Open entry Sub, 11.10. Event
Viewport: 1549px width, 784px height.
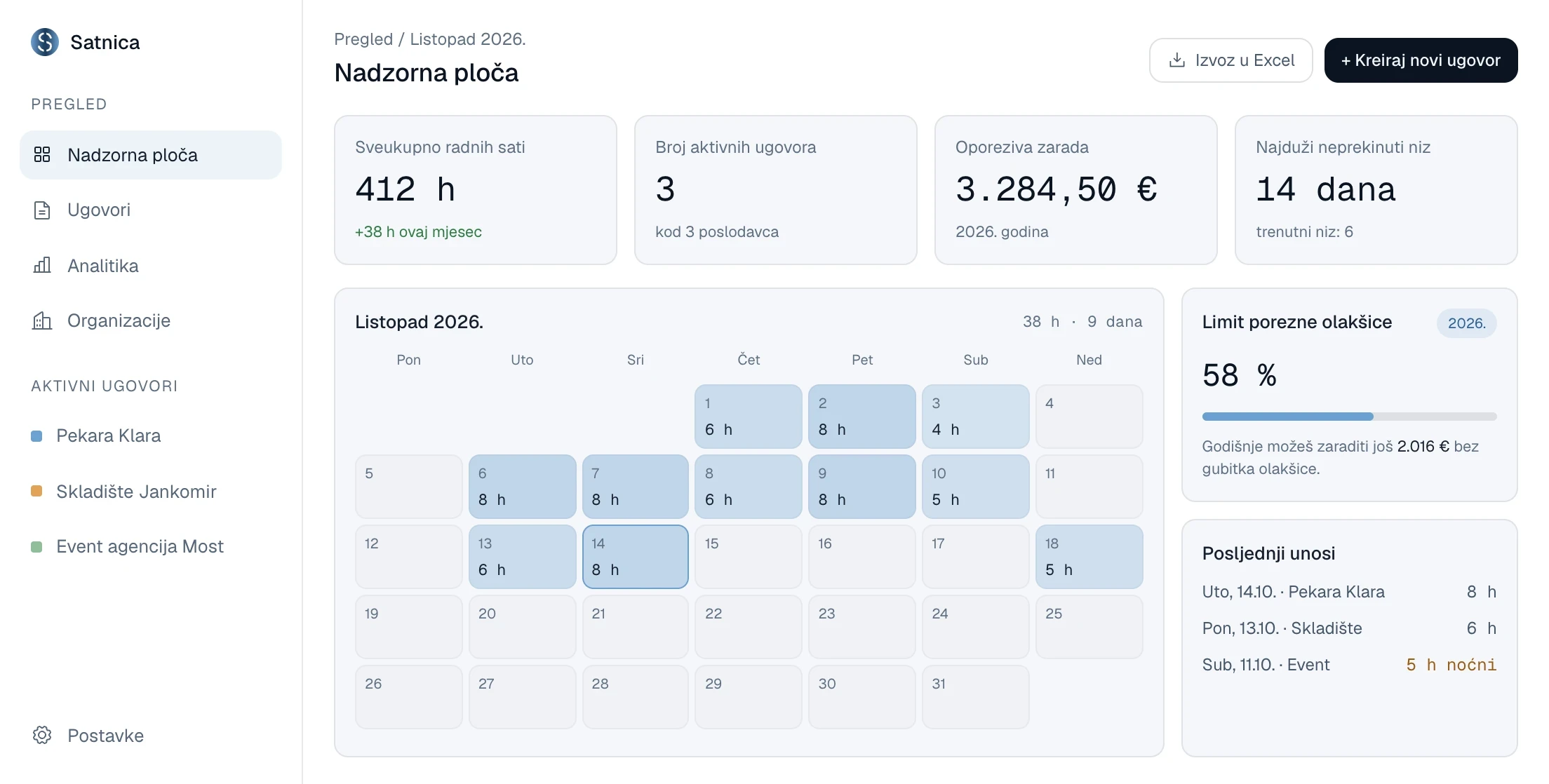pyautogui.click(x=1349, y=665)
